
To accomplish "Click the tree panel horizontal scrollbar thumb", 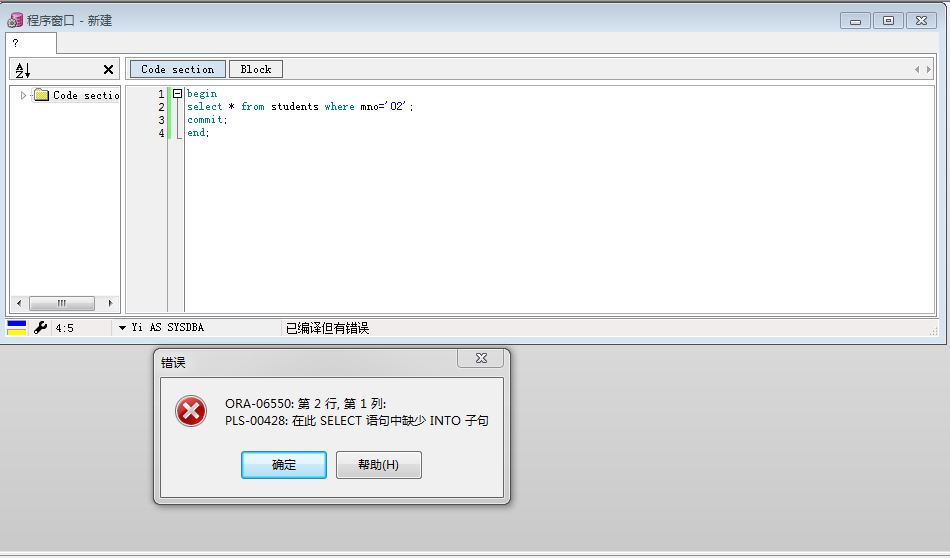I will [x=62, y=303].
